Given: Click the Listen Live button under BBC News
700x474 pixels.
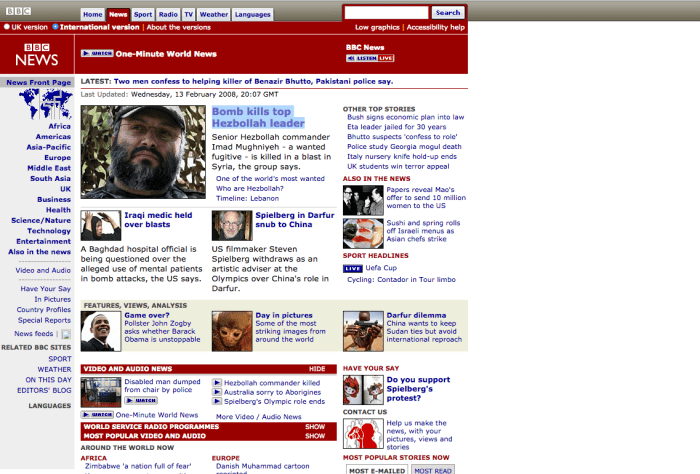Looking at the screenshot, I should 370,58.
